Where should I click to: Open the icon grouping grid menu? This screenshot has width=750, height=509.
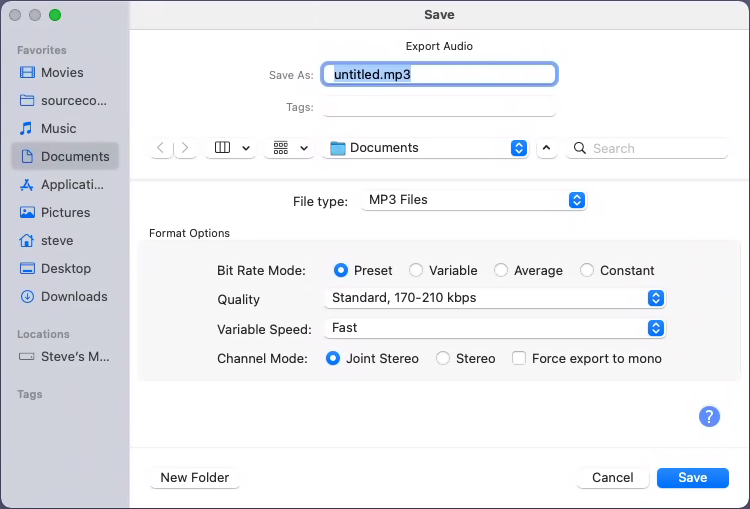coord(290,148)
